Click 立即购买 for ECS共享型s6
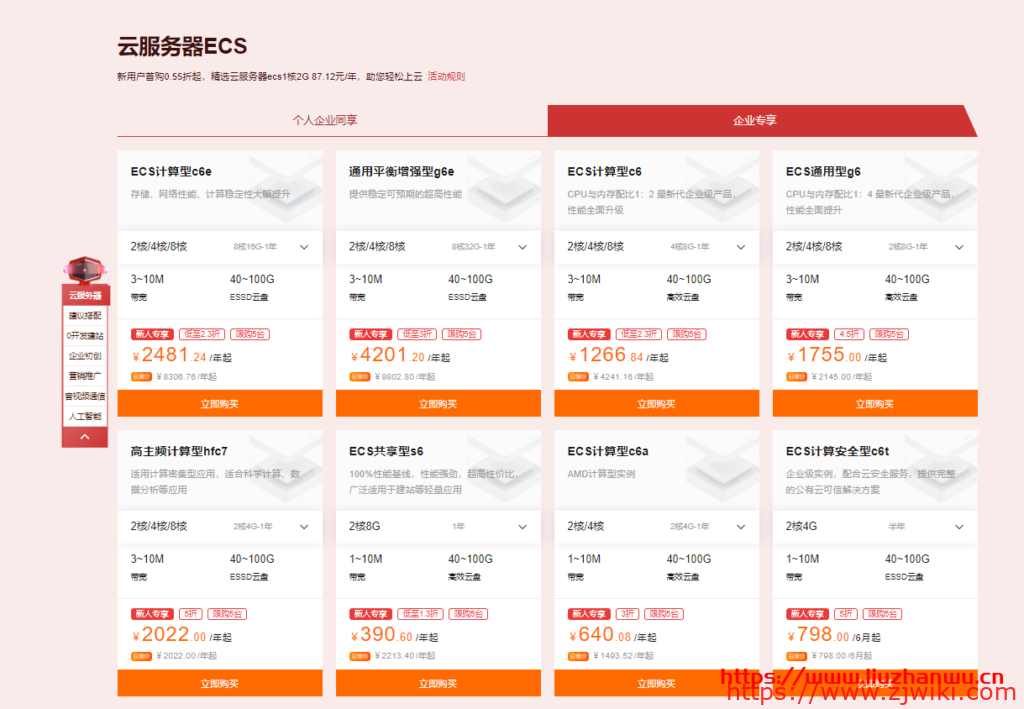The image size is (1024, 709). pos(438,683)
